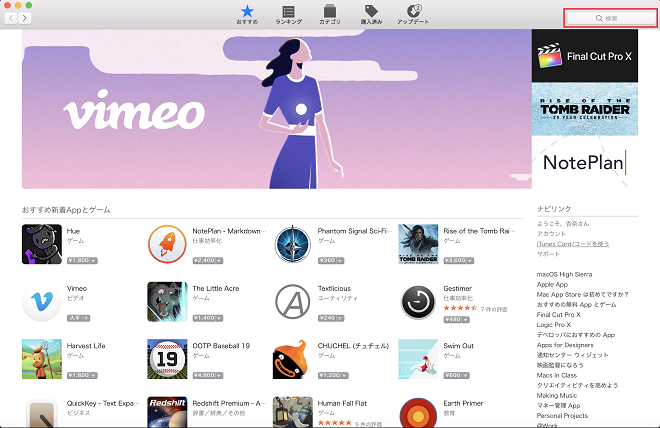Screen dimensions: 660x428
Task: Expand the arrow beside Swim Out ¥600
Action: (466, 375)
